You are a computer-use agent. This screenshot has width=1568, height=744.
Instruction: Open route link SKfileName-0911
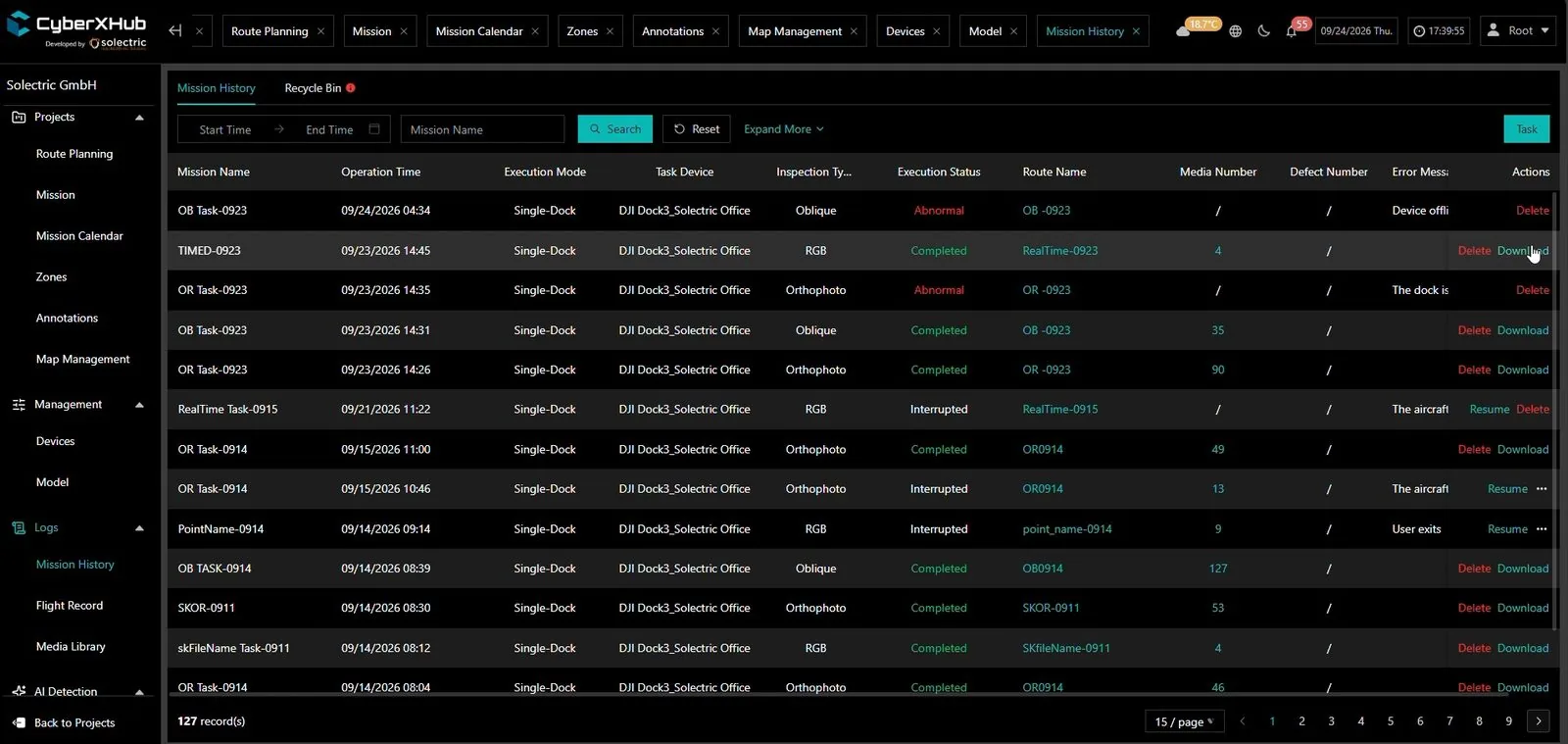[1066, 648]
